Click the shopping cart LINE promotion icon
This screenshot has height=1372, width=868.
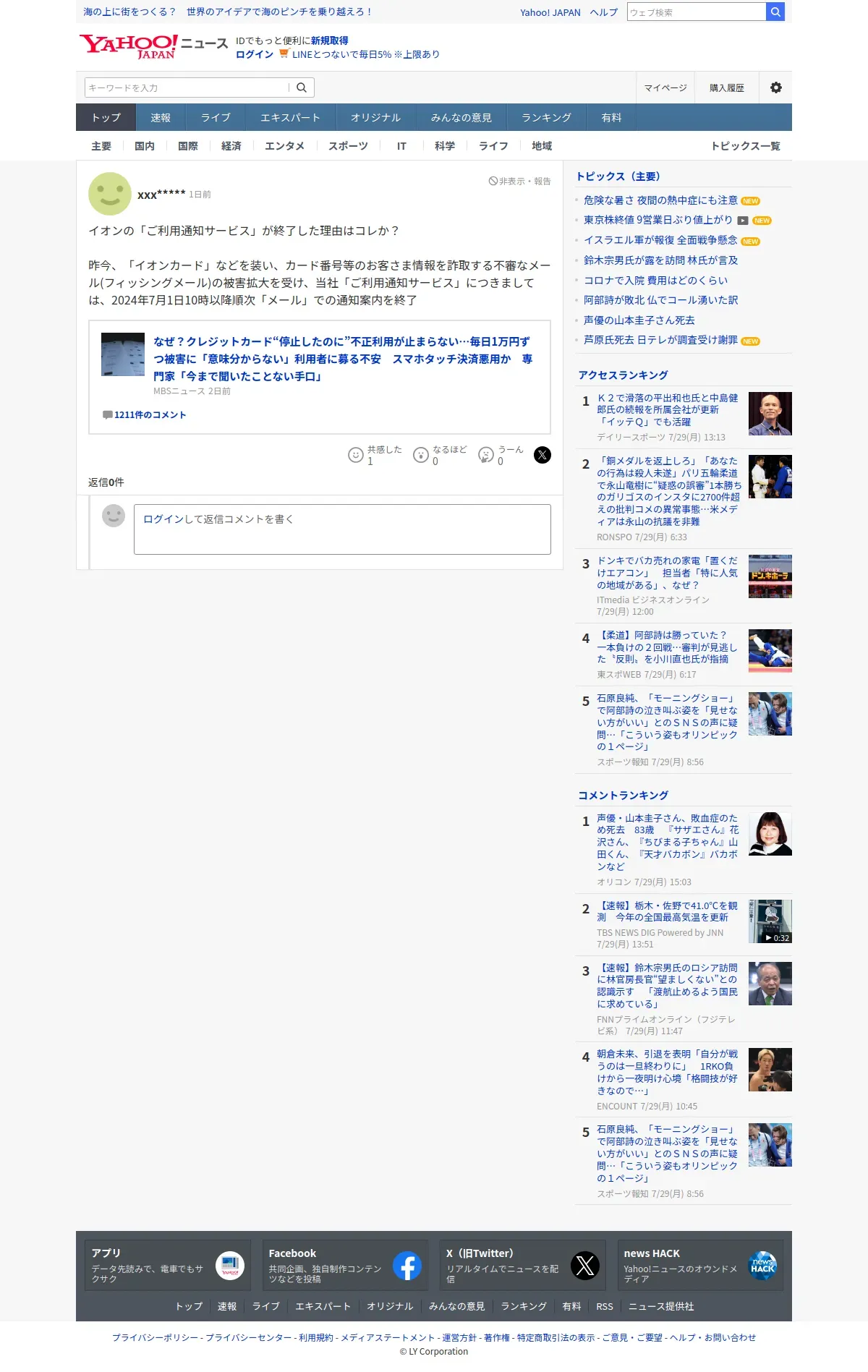click(x=284, y=54)
